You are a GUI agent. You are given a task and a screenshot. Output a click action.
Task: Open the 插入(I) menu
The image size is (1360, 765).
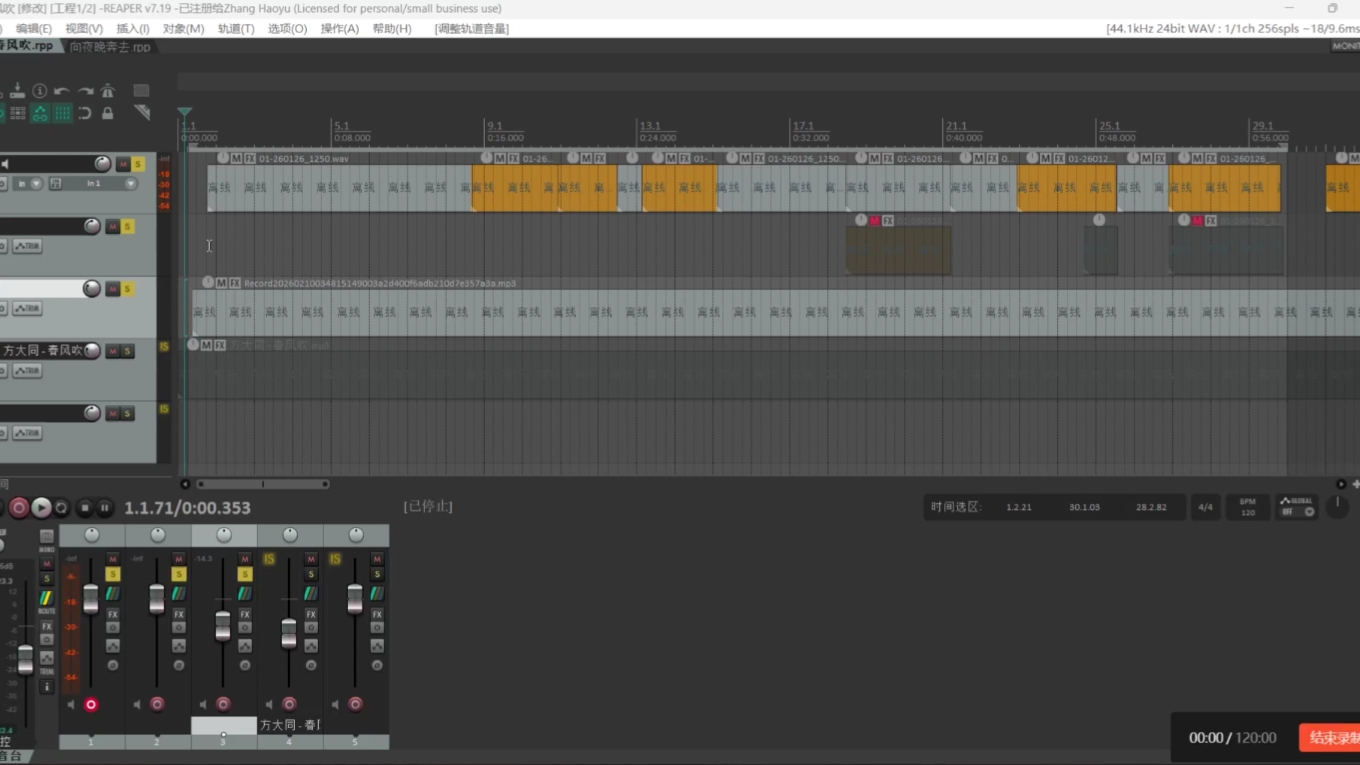click(x=133, y=29)
